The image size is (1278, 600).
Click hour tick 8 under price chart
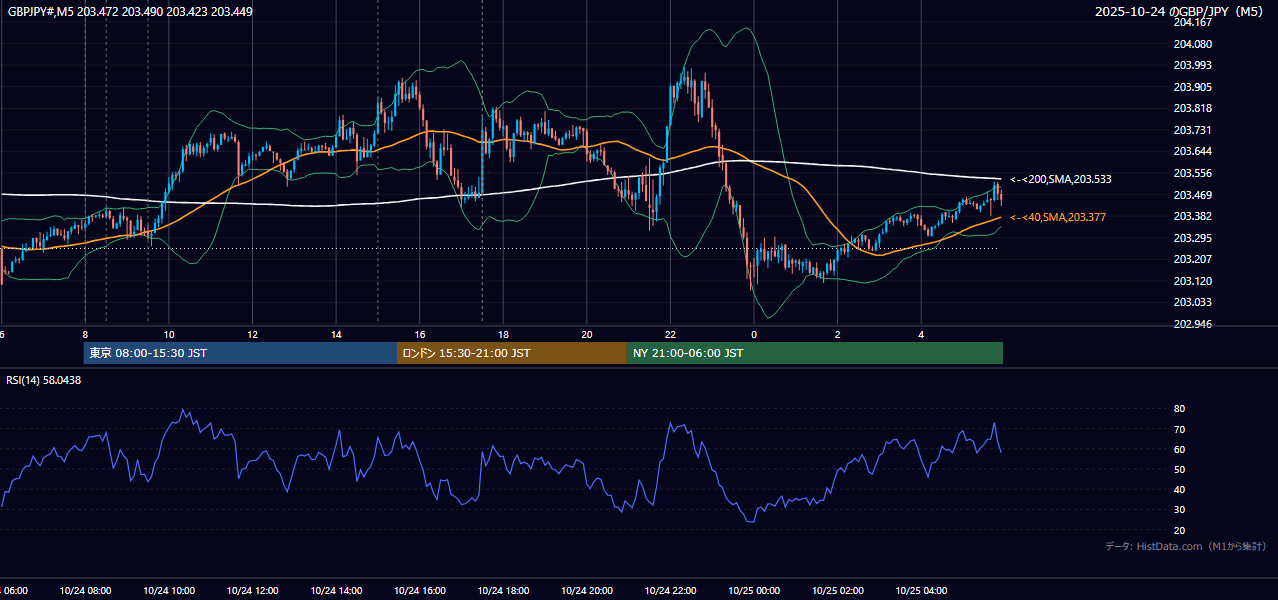point(85,335)
